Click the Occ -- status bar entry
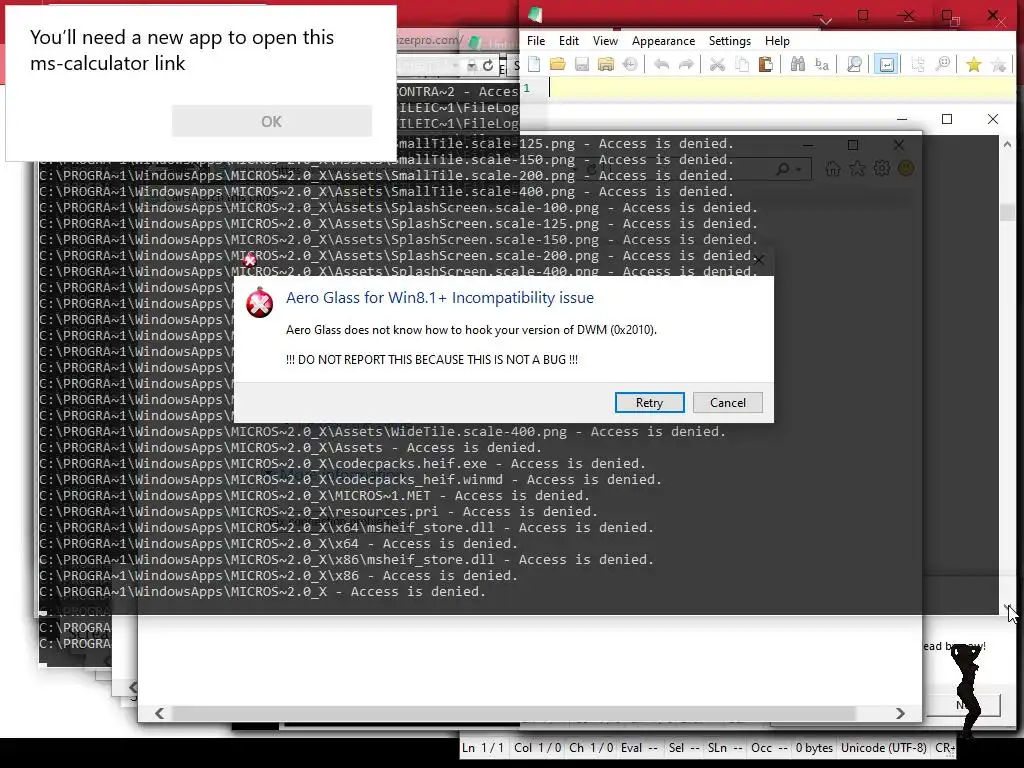 (769, 748)
